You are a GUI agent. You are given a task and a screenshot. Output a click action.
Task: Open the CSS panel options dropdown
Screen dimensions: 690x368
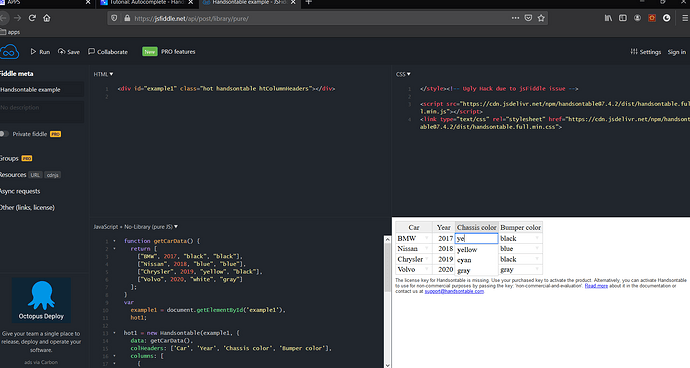pos(403,74)
